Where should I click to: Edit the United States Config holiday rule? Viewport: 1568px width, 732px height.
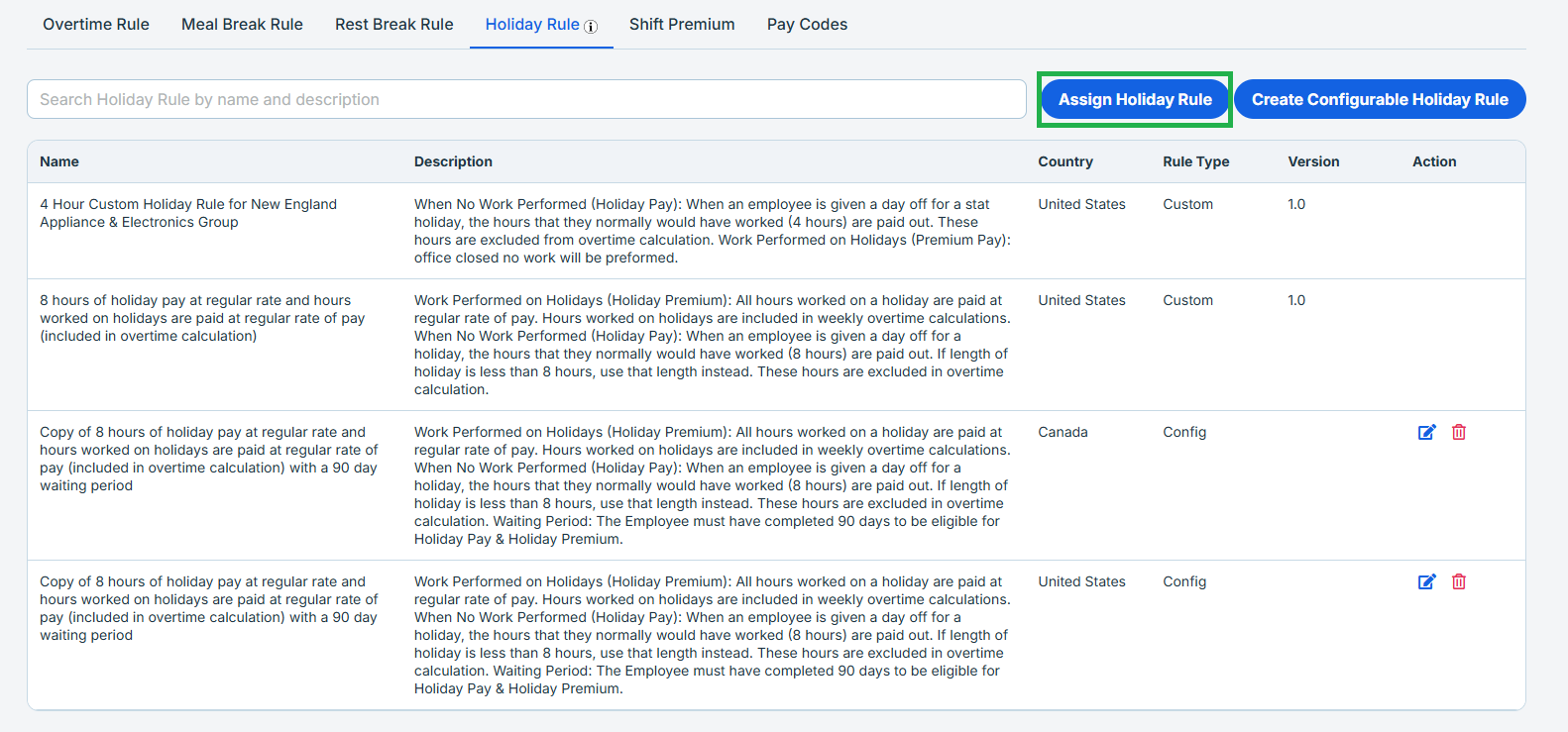coord(1427,581)
